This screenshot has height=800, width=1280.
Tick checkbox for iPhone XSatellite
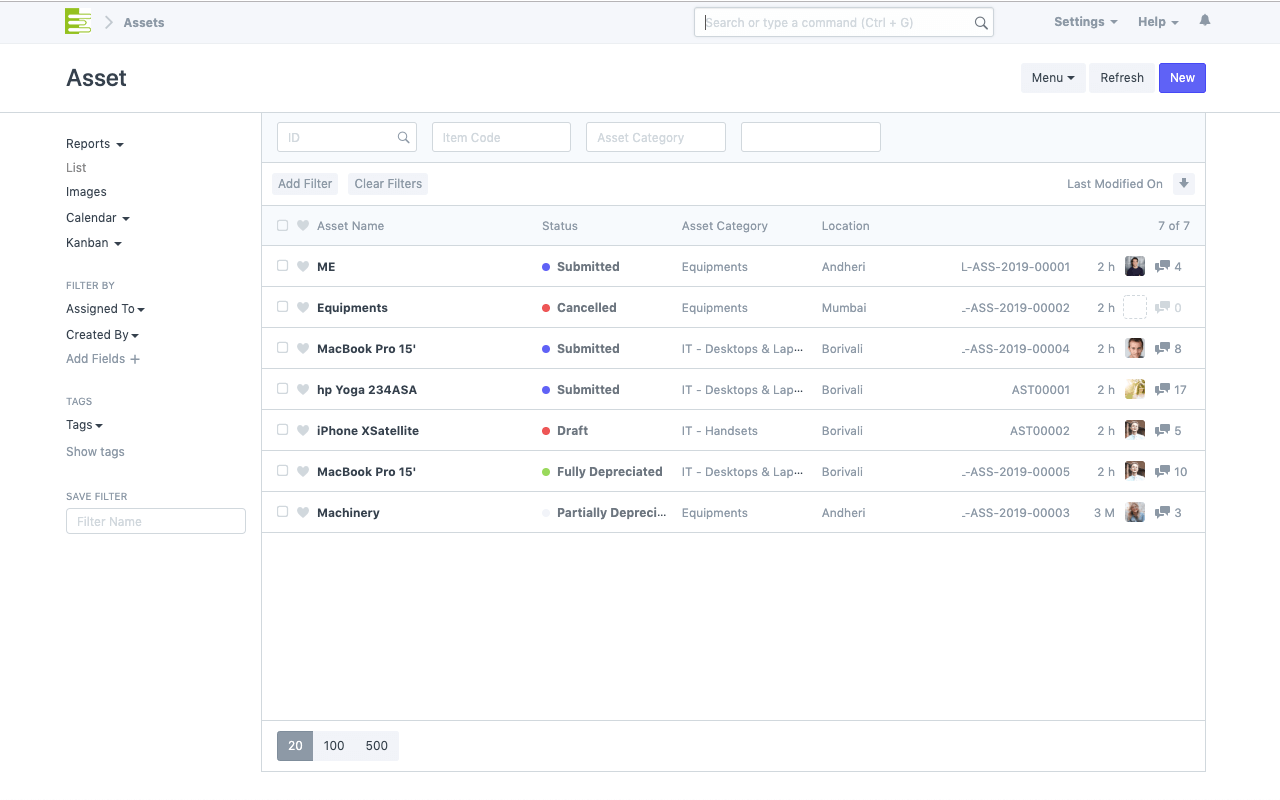click(283, 431)
